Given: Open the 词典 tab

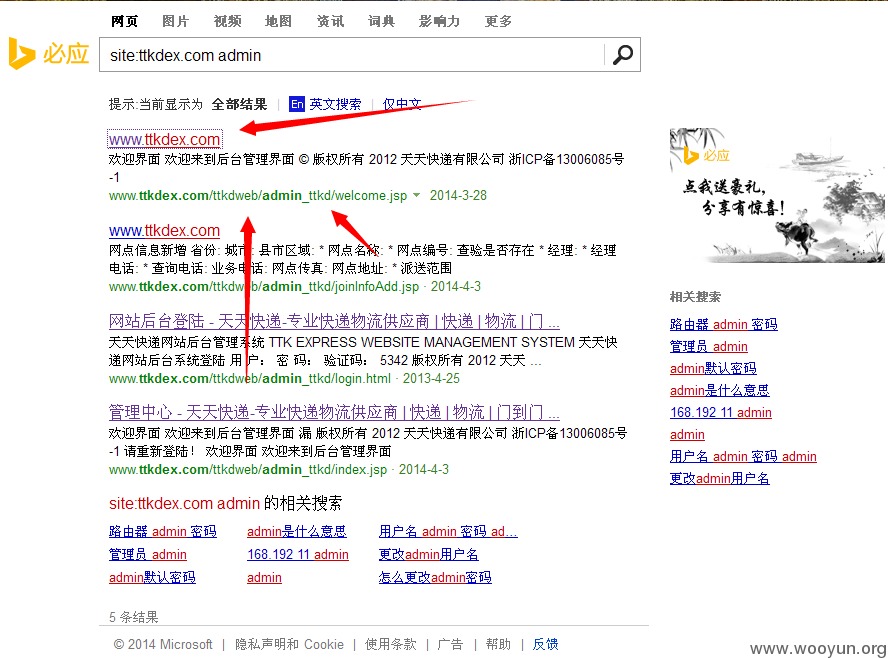Looking at the screenshot, I should tap(381, 22).
